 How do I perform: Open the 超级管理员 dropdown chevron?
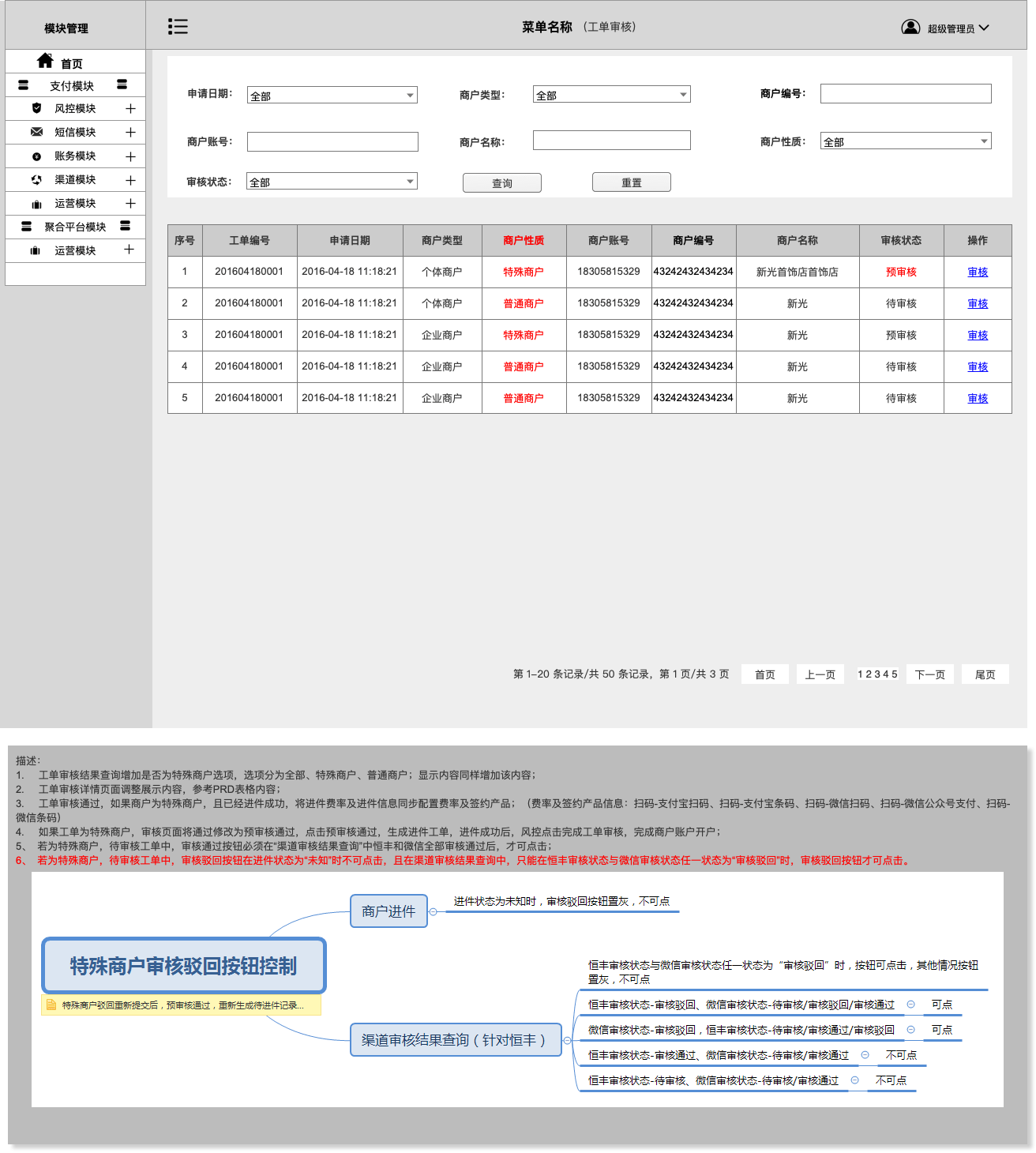984,28
